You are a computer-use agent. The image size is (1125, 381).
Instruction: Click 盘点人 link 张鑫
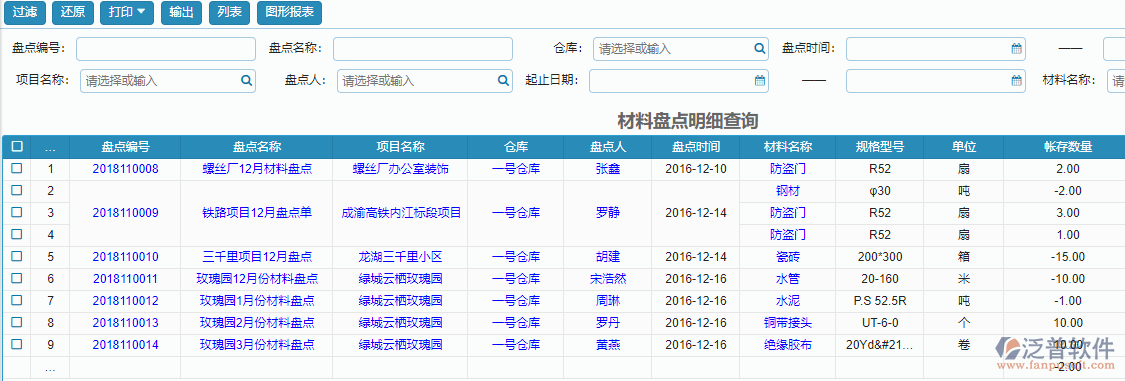[x=608, y=169]
